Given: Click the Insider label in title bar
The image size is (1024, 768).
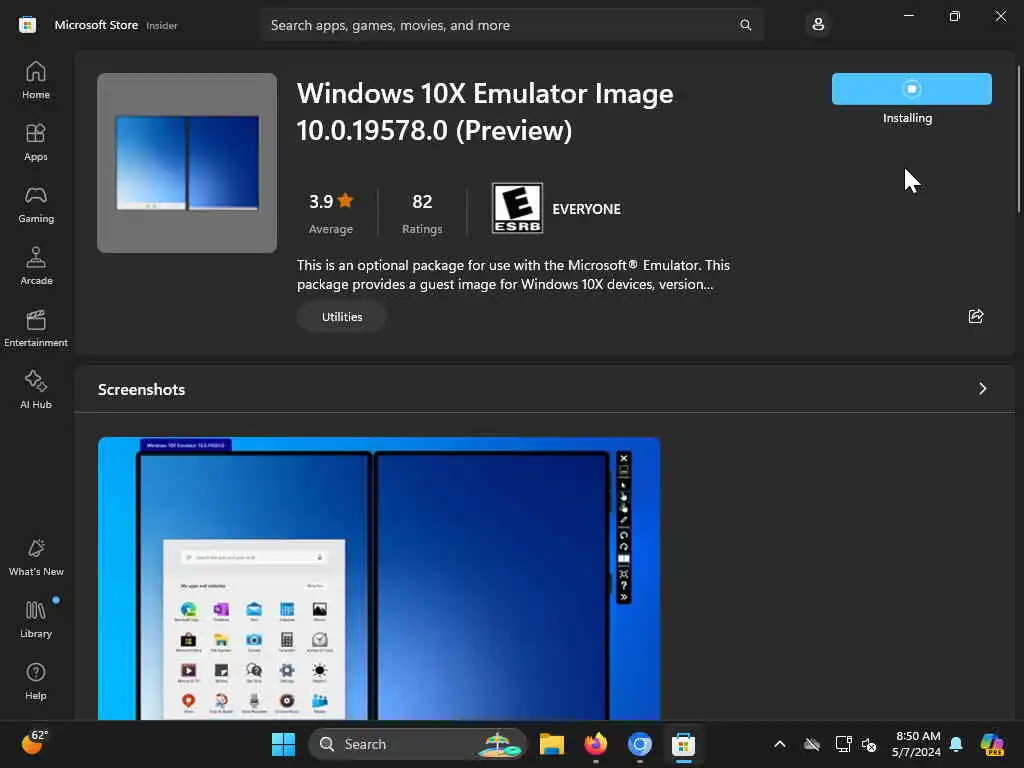Looking at the screenshot, I should pyautogui.click(x=162, y=25).
